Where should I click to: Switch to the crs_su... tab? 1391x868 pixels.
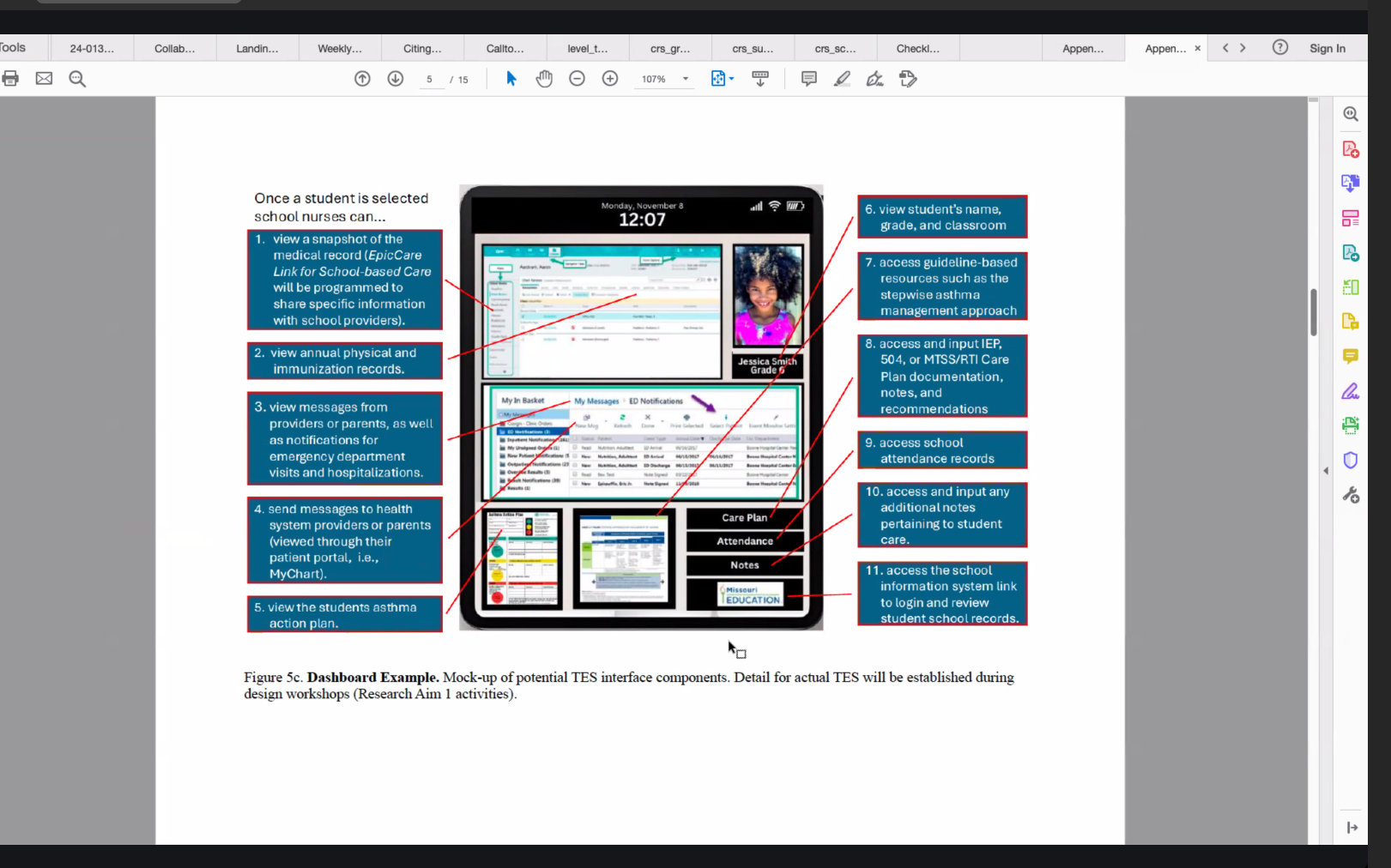pyautogui.click(x=753, y=48)
